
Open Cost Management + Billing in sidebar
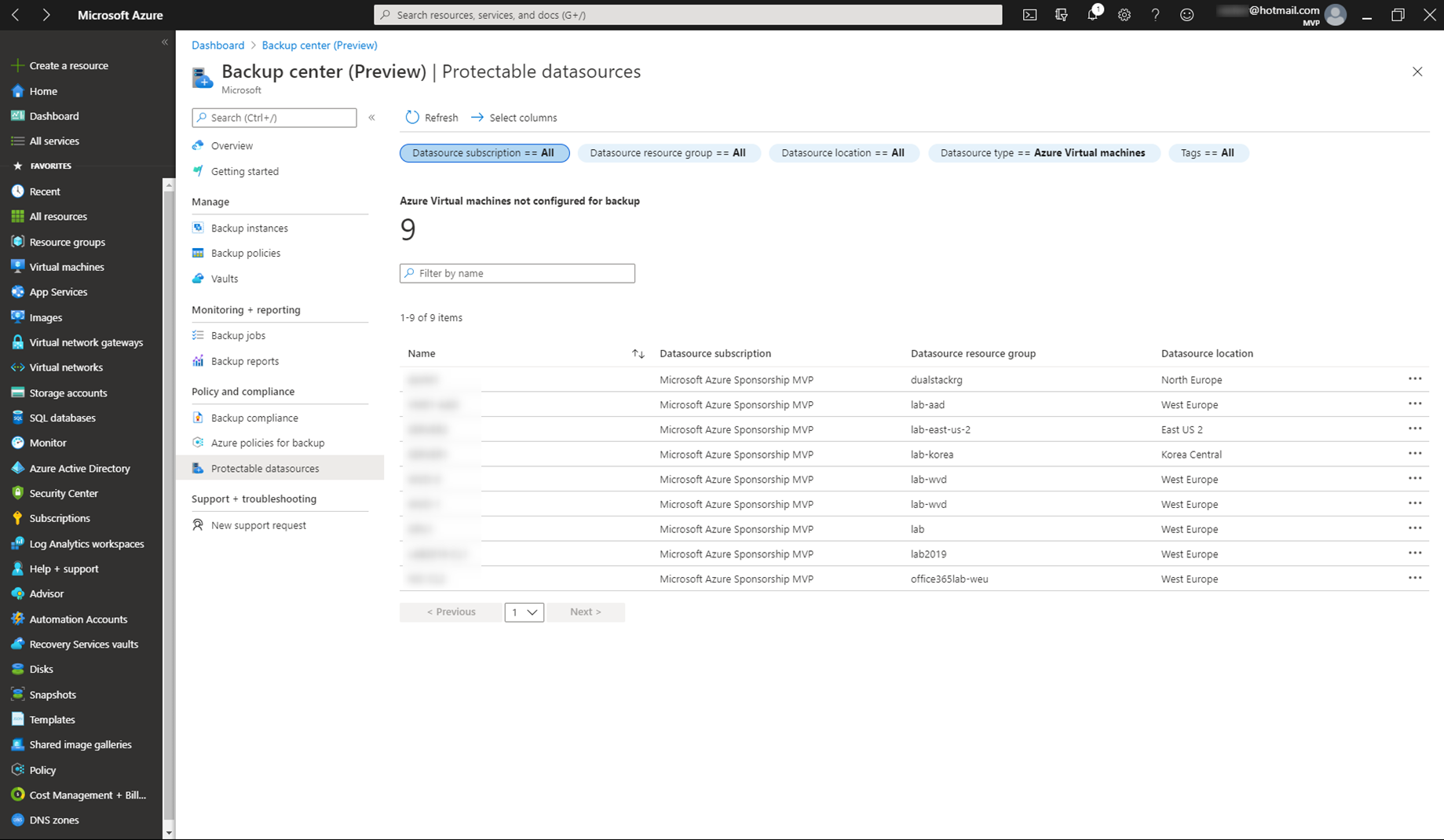[87, 795]
